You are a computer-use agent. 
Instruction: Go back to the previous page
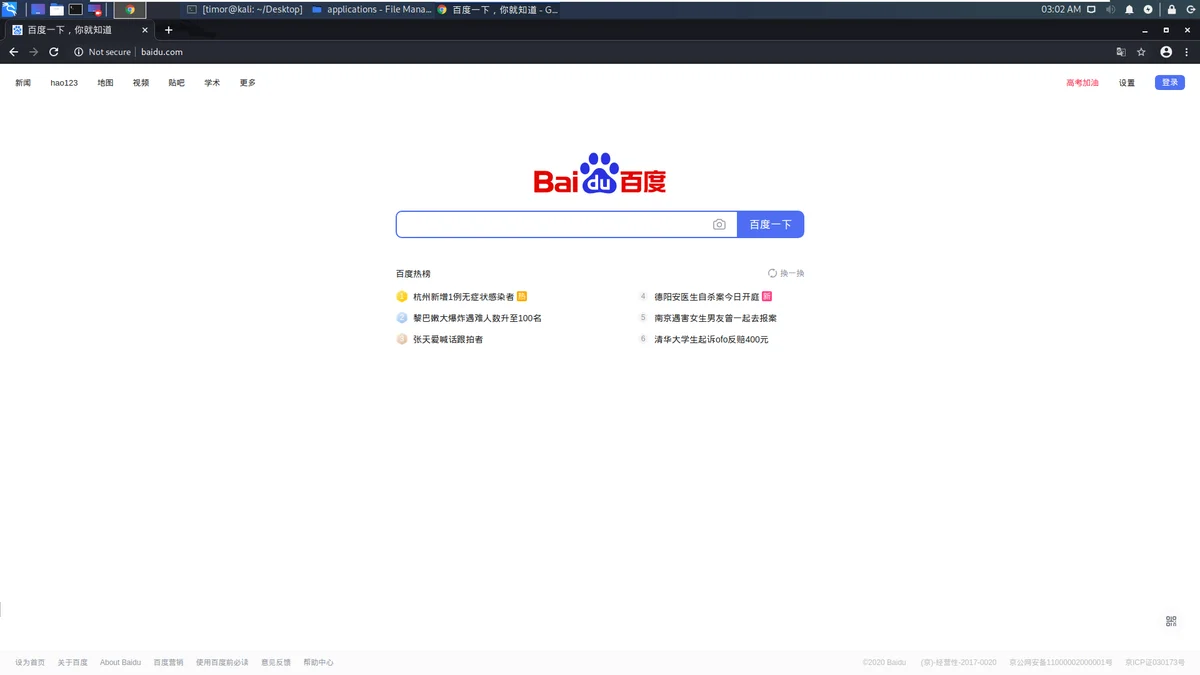pos(14,52)
